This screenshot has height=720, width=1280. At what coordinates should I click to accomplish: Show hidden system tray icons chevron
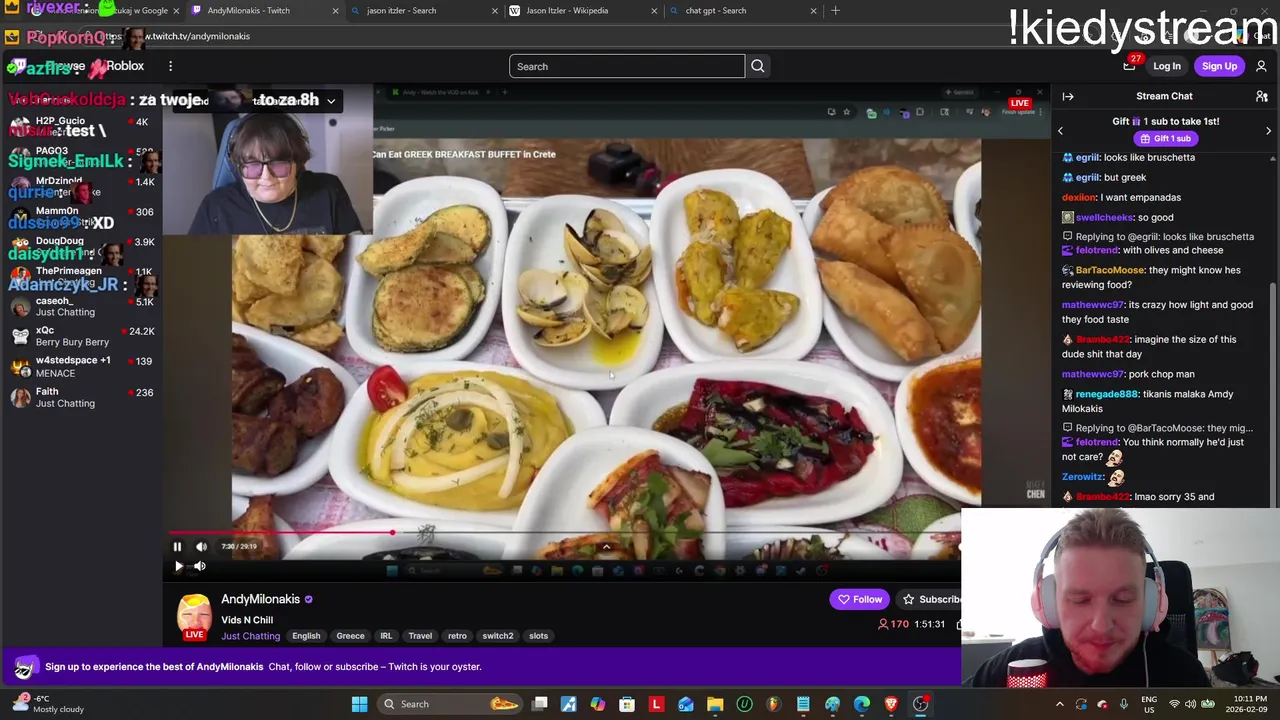pyautogui.click(x=1060, y=704)
